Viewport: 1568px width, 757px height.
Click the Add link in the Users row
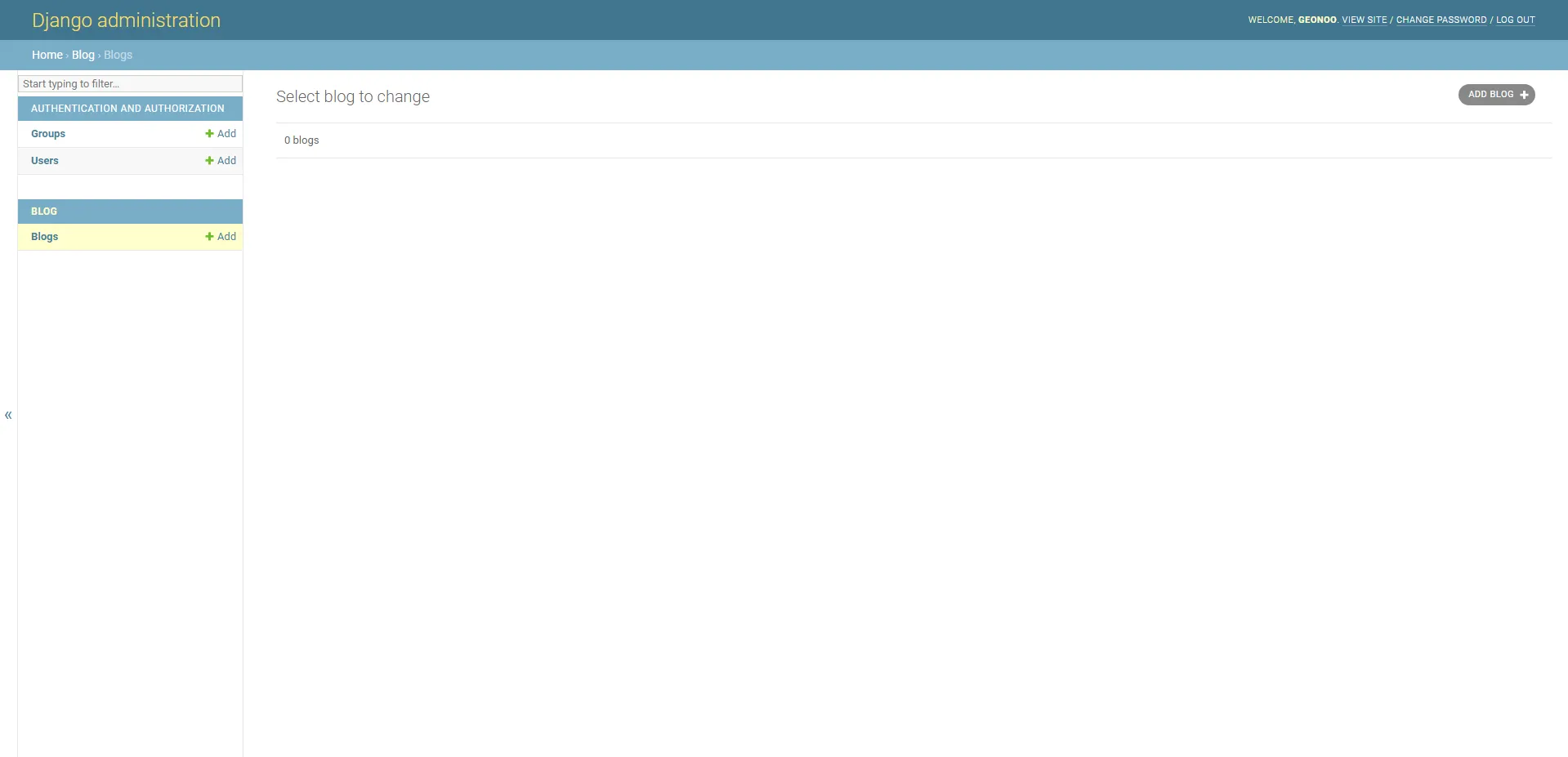coord(221,161)
